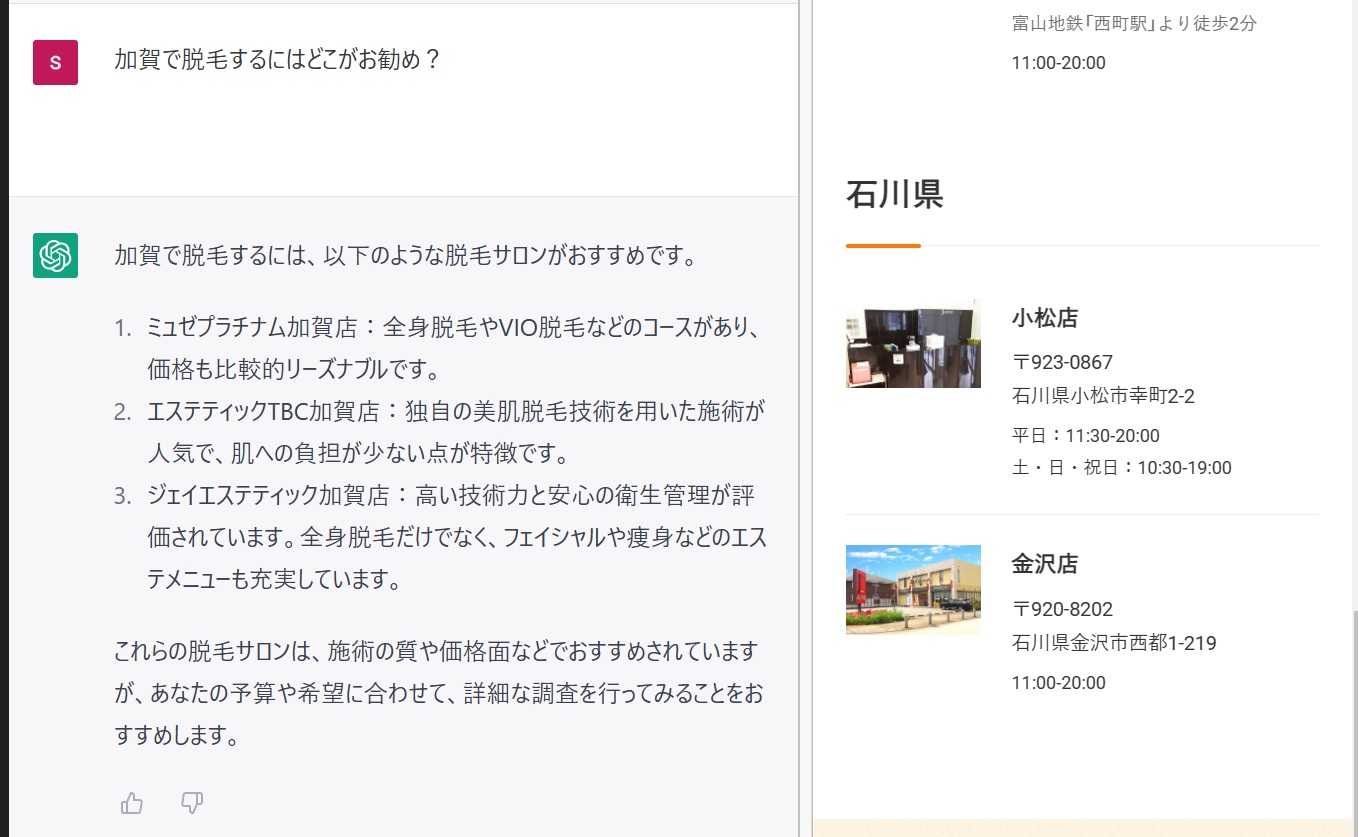Click the list item ジェイエステティック加賀店
Image resolution: width=1358 pixels, height=837 pixels.
(x=457, y=537)
